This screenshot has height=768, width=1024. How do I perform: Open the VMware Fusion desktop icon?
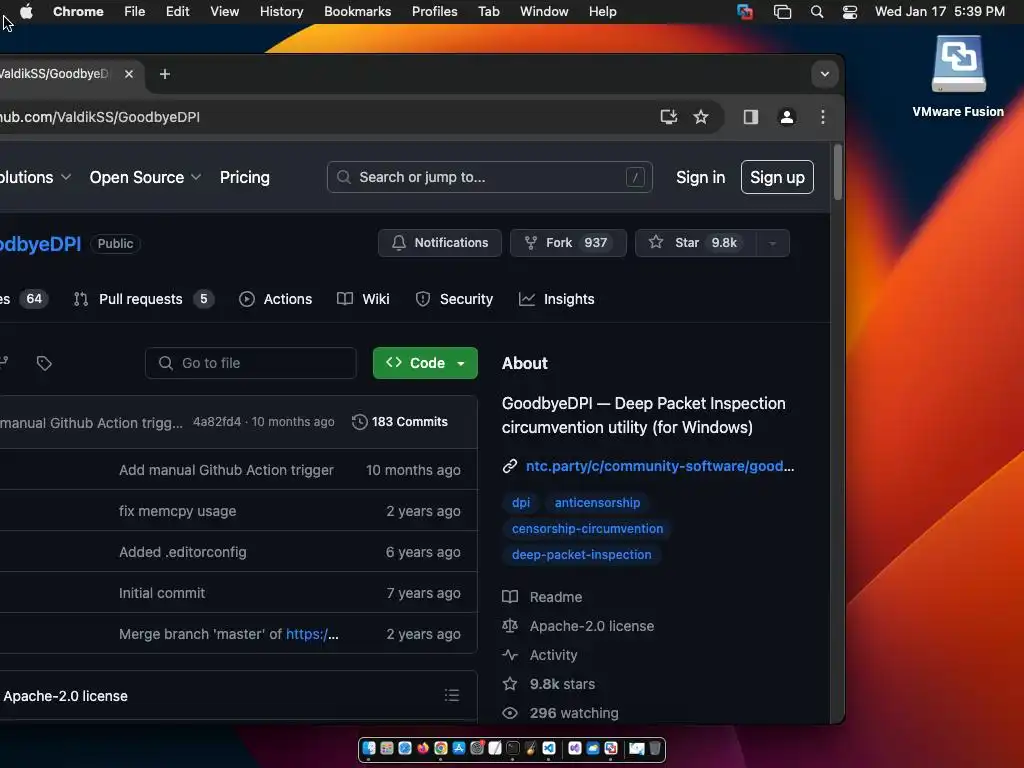coord(958,64)
